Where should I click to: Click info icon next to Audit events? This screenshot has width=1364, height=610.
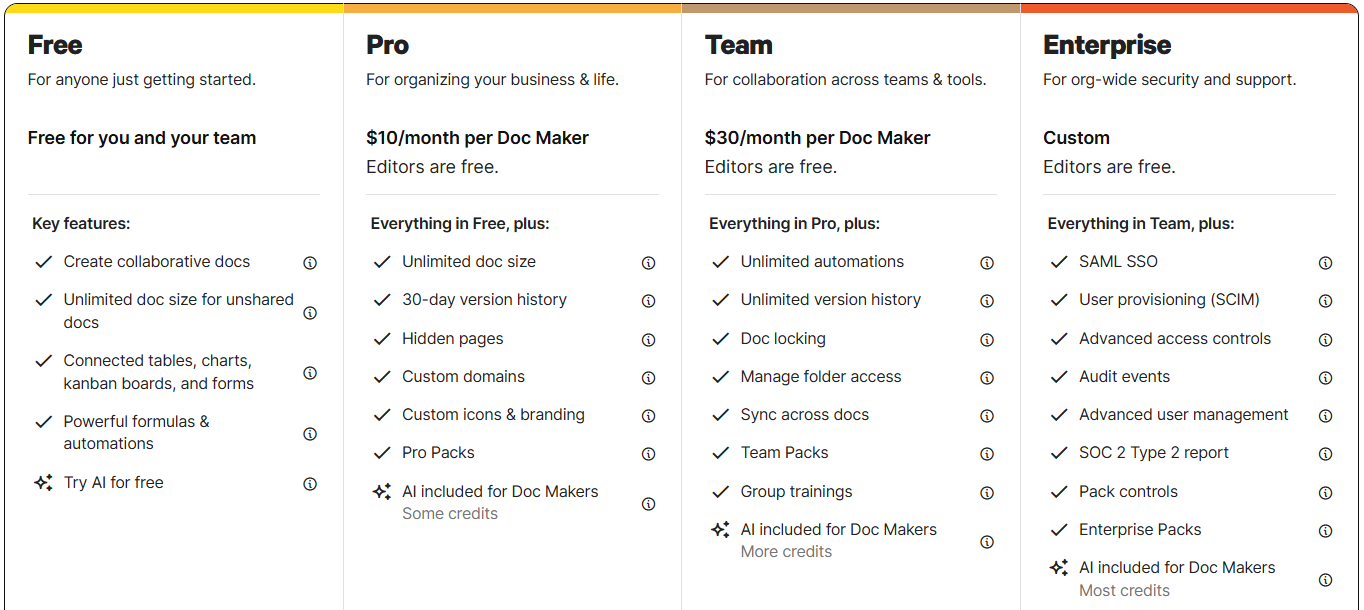click(x=1325, y=378)
